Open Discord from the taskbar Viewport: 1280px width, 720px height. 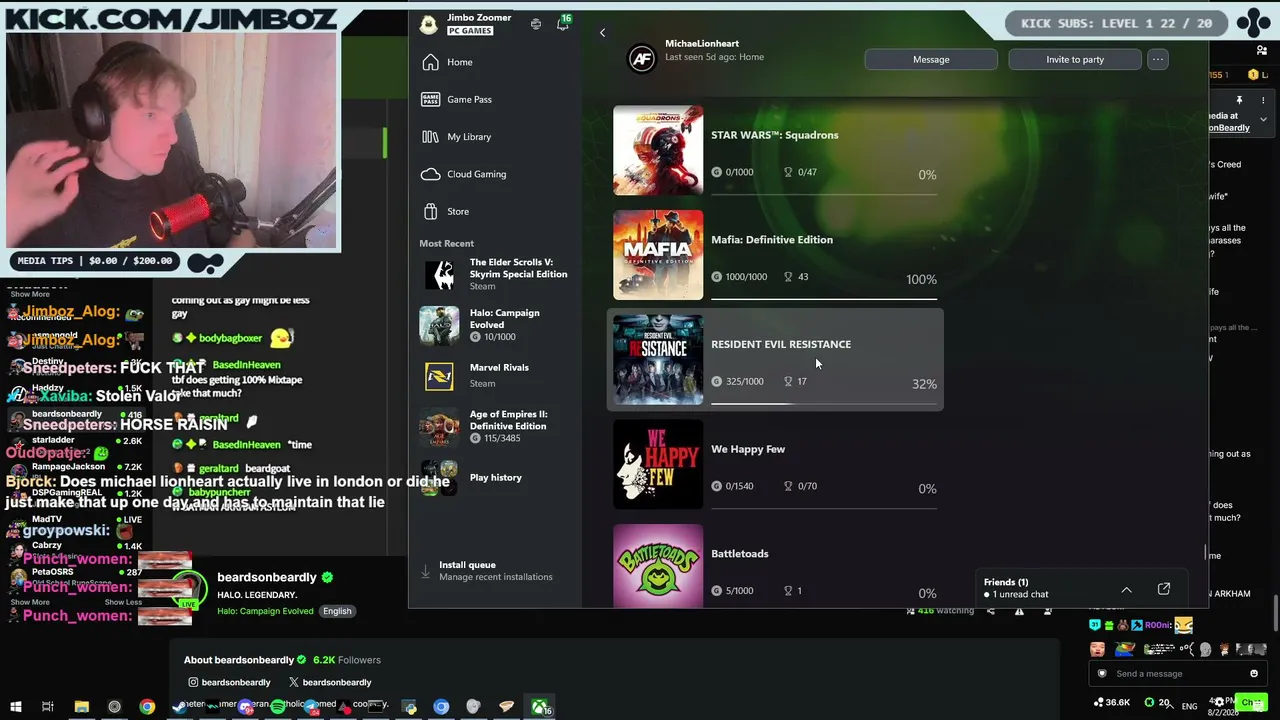(245, 707)
